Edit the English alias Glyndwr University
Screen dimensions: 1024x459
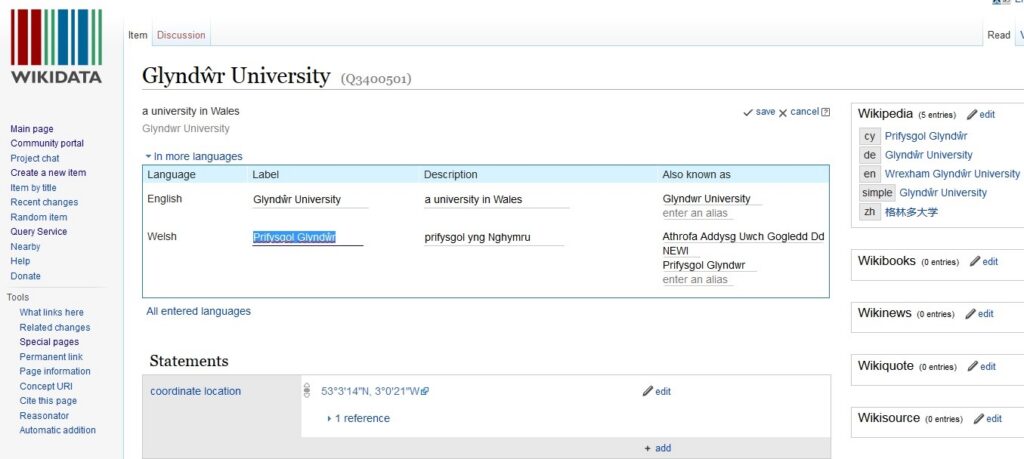point(712,198)
